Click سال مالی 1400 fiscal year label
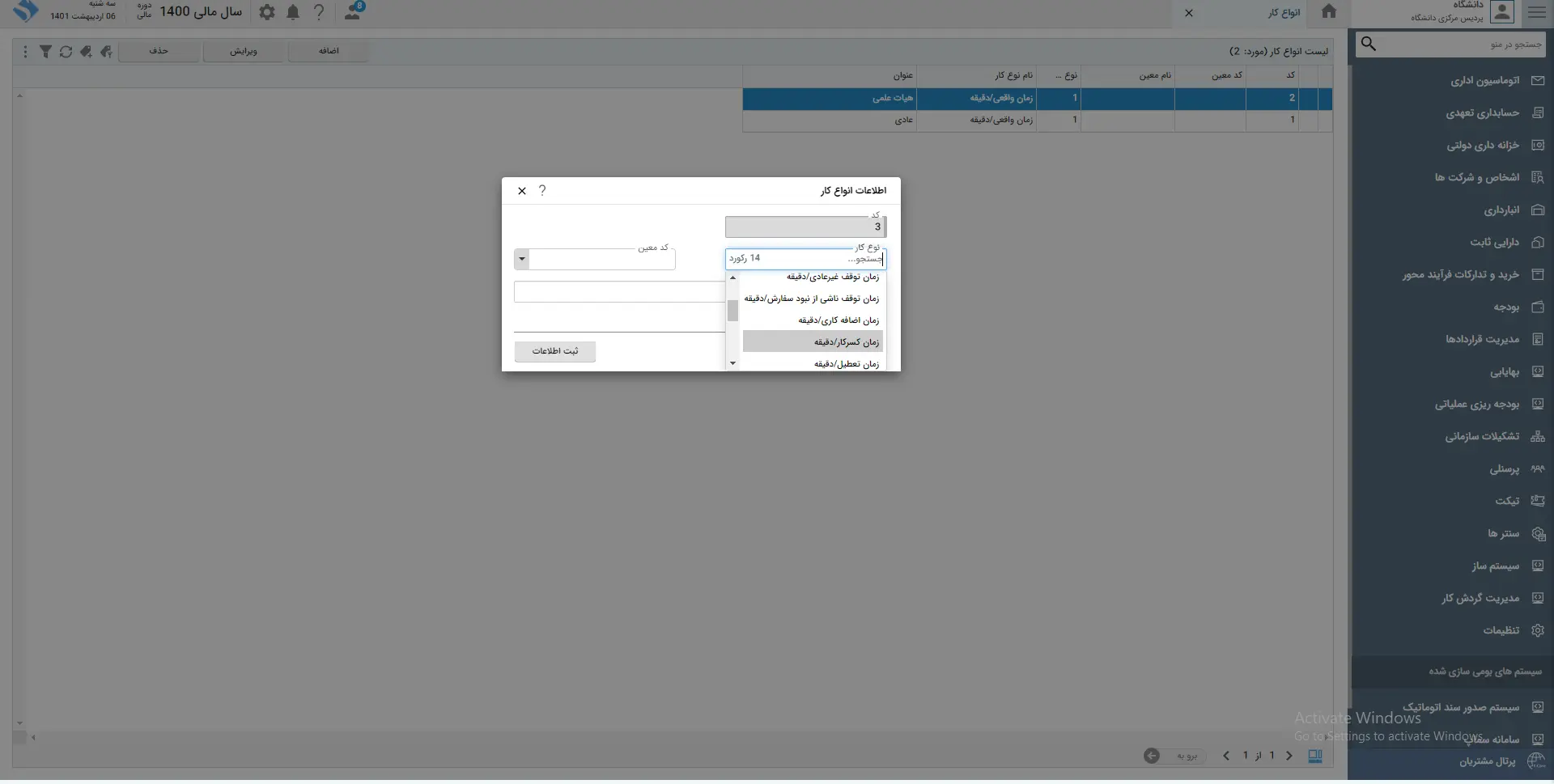 point(201,11)
